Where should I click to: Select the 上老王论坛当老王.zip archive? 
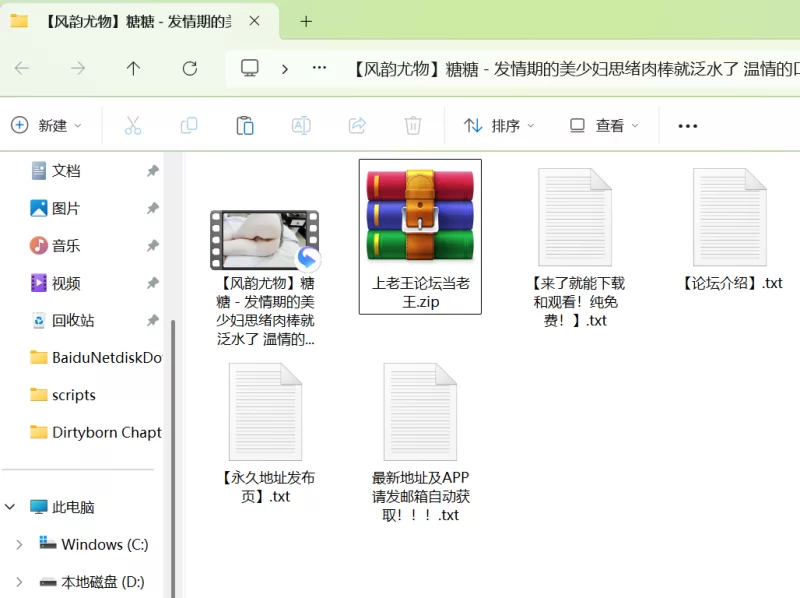pos(420,236)
